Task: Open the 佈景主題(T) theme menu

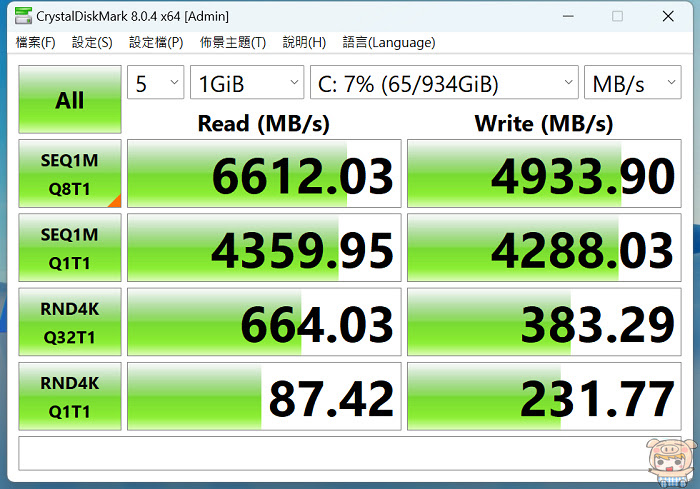Action: tap(233, 42)
